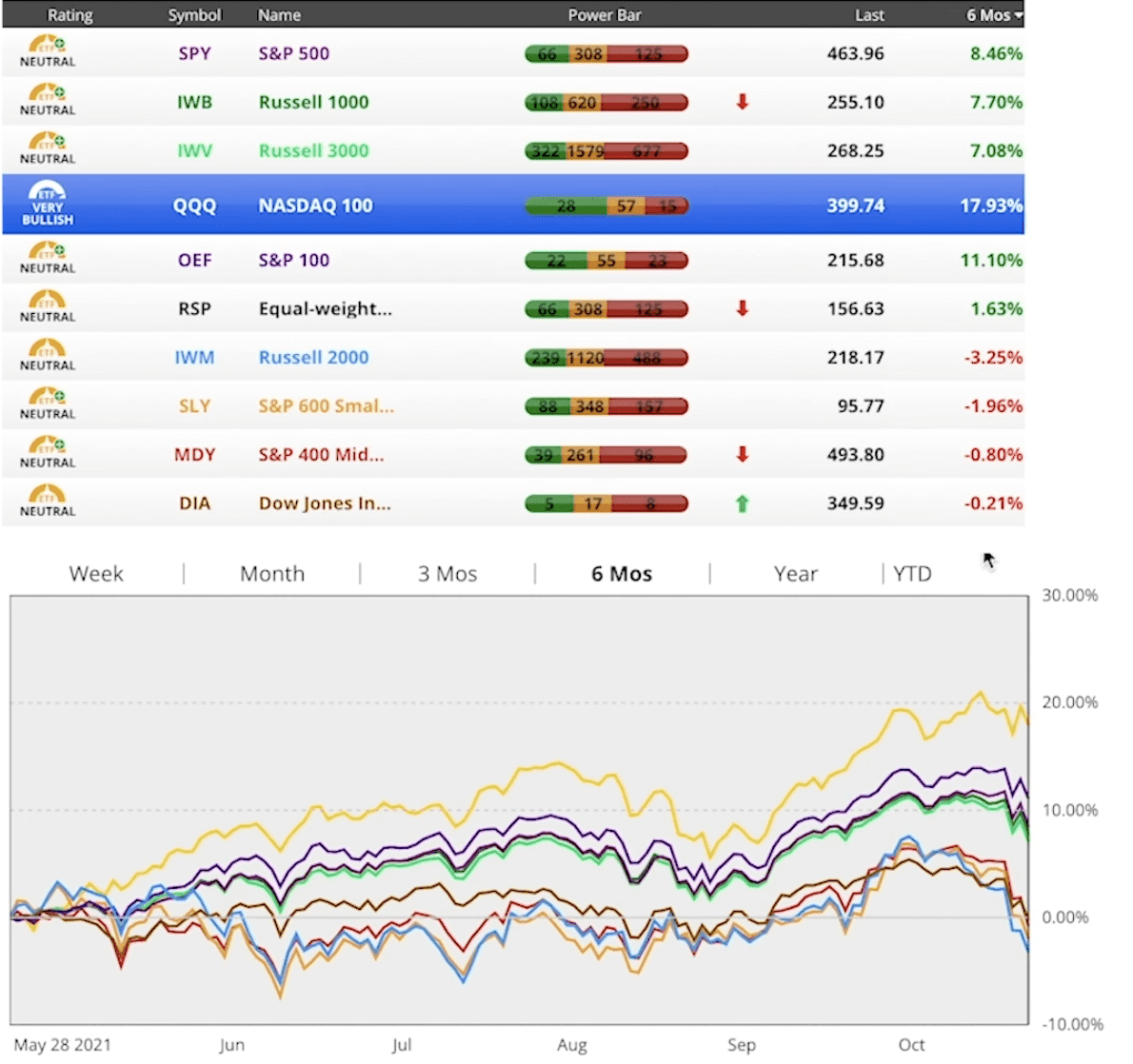Viewport: 1133px width, 1064px height.
Task: Select the S&P 600 Smal... name
Action: point(326,406)
